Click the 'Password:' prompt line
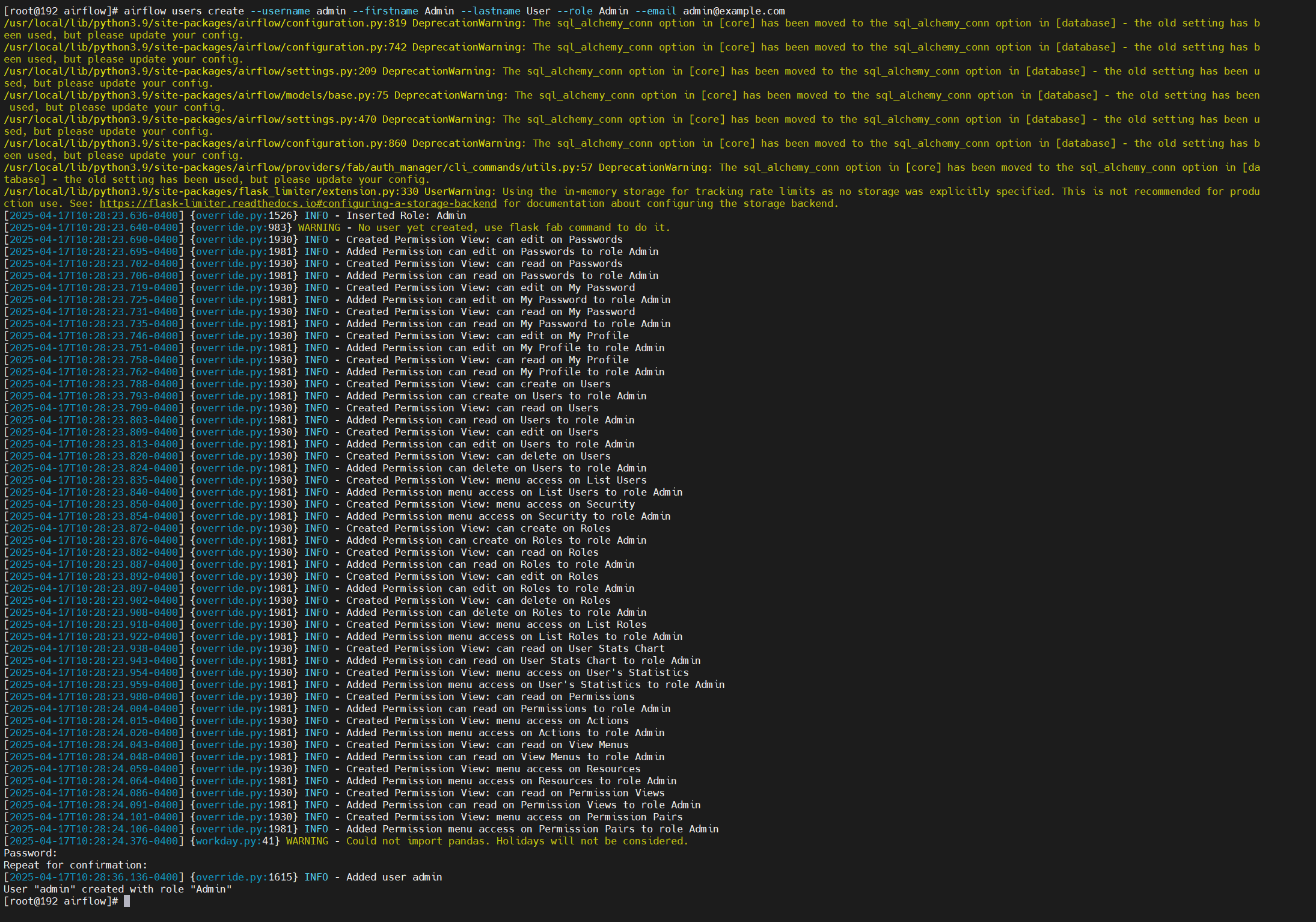Image resolution: width=1316 pixels, height=922 pixels. pos(30,853)
